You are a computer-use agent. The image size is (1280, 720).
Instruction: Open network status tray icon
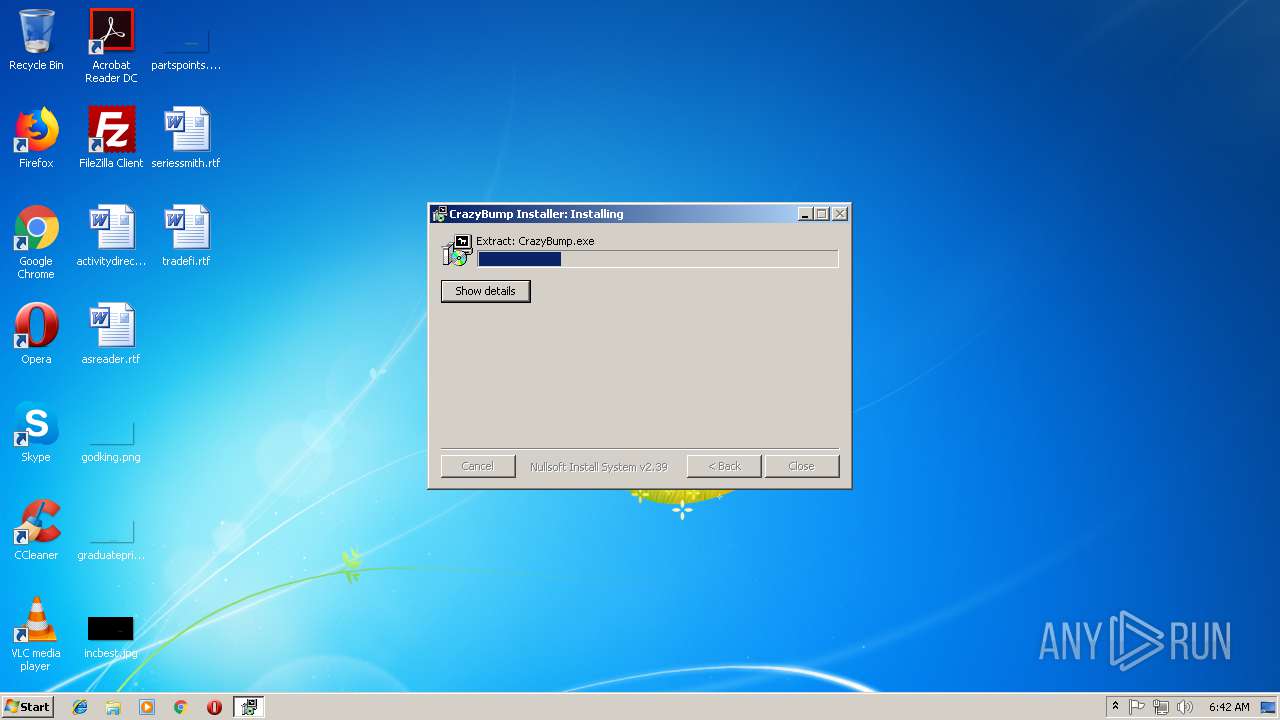click(1161, 707)
